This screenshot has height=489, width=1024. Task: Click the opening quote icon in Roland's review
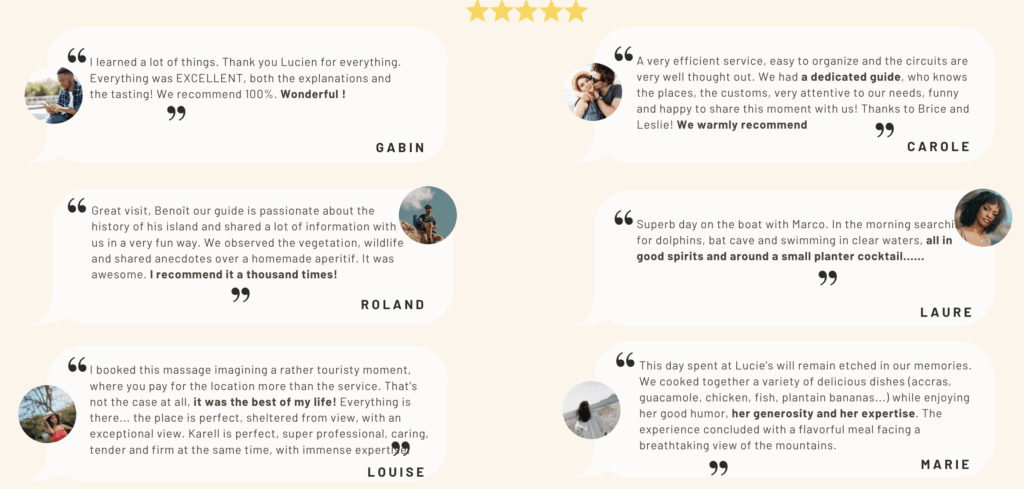(77, 206)
